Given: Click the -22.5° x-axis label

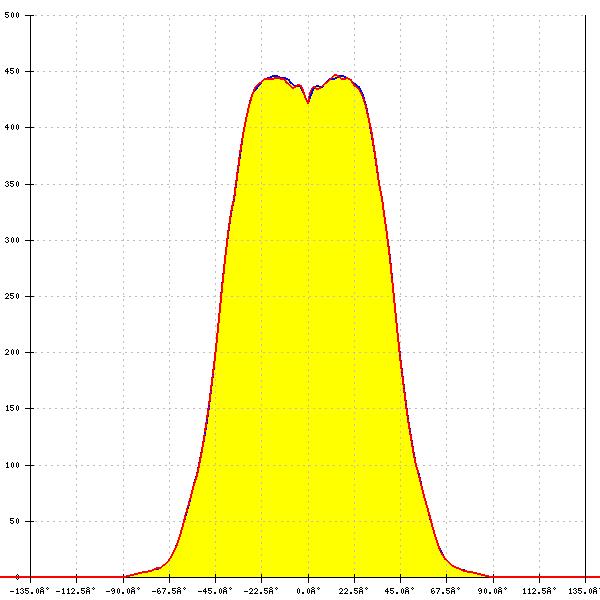Looking at the screenshot, I should (261, 591).
